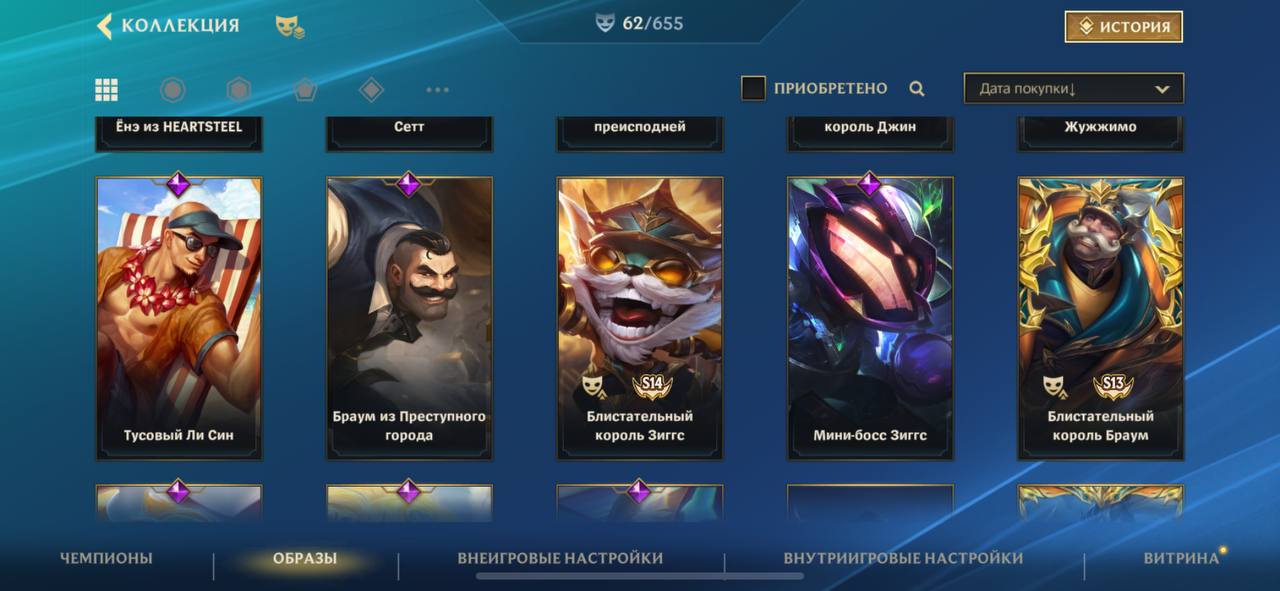Open search with the magnifying glass icon

[917, 89]
